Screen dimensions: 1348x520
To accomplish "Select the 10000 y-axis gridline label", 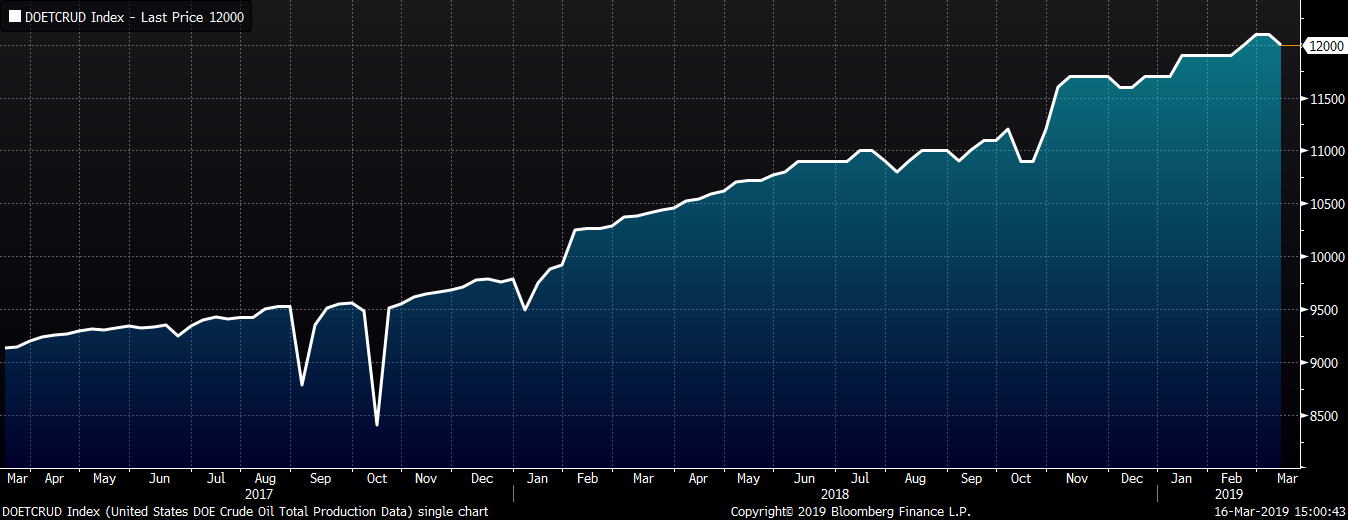I will (1322, 257).
